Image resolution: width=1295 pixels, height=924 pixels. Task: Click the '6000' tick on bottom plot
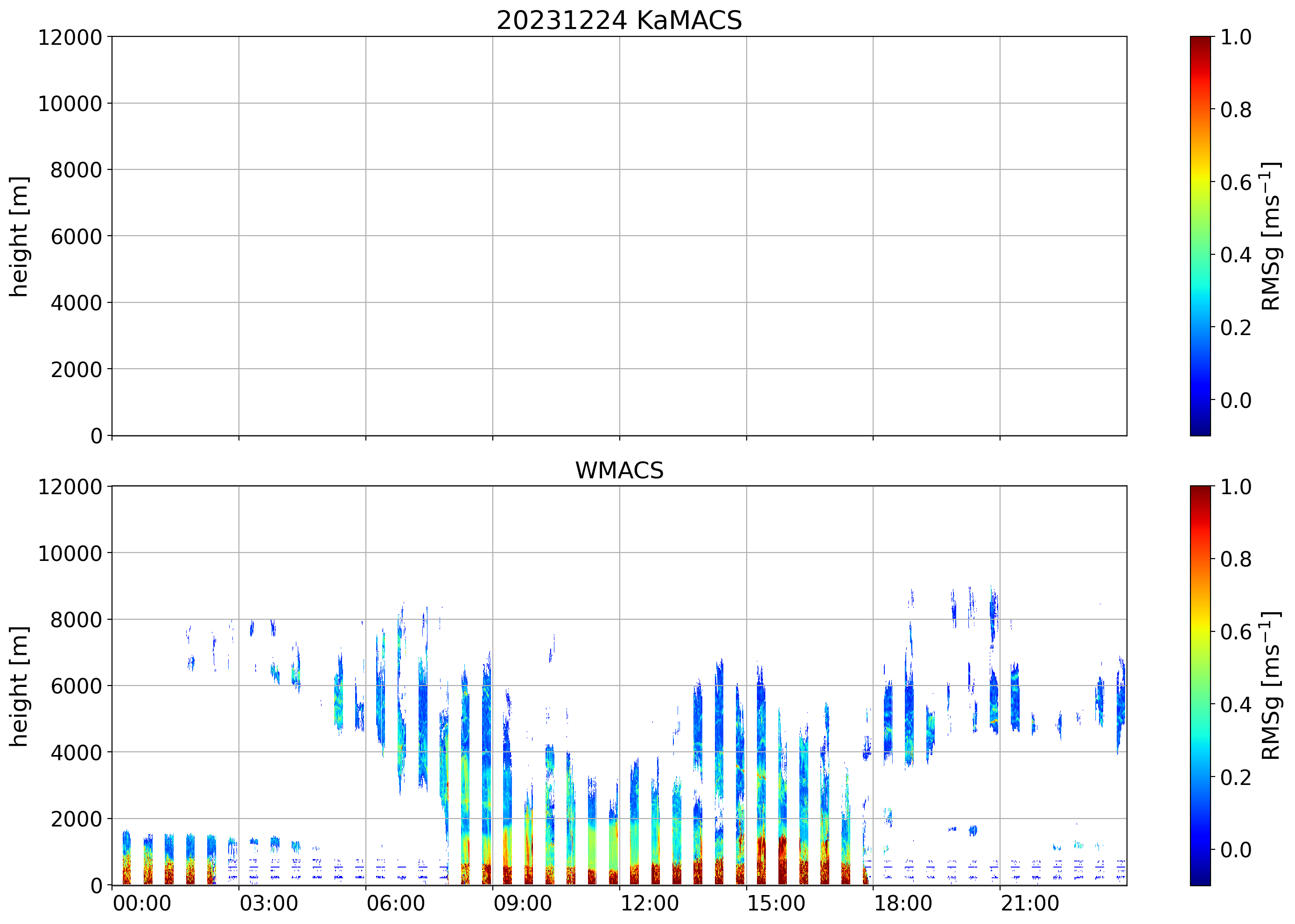pyautogui.click(x=76, y=686)
